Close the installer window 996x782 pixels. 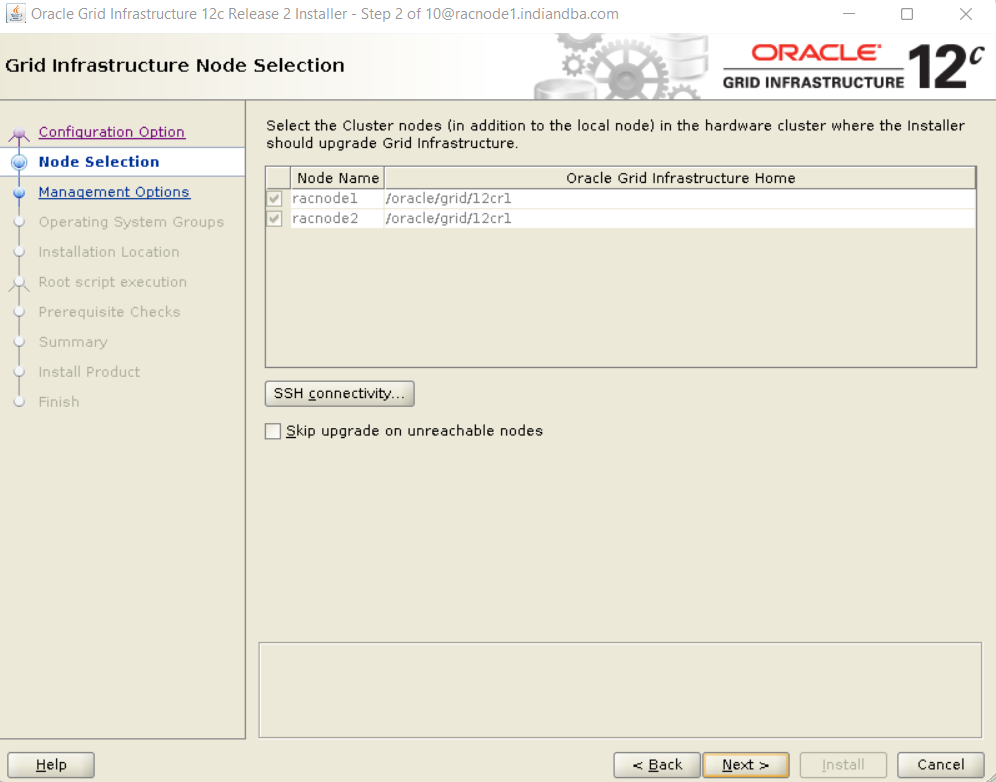coord(966,14)
